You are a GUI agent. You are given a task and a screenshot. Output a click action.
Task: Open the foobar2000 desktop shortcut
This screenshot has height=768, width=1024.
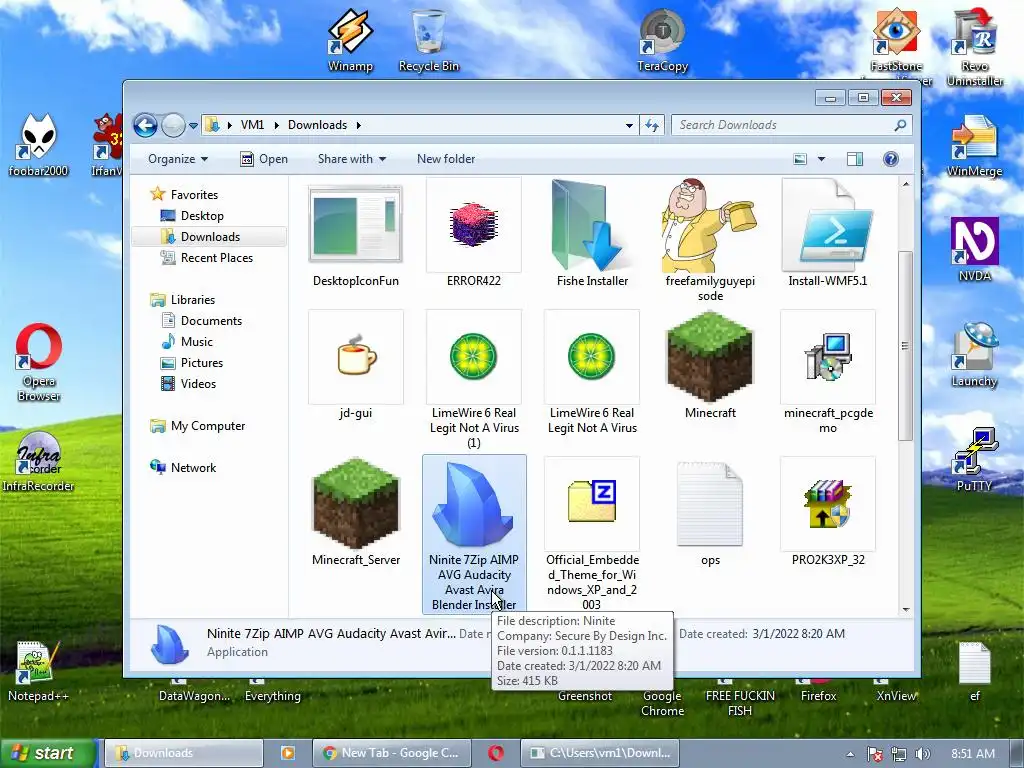(38, 145)
